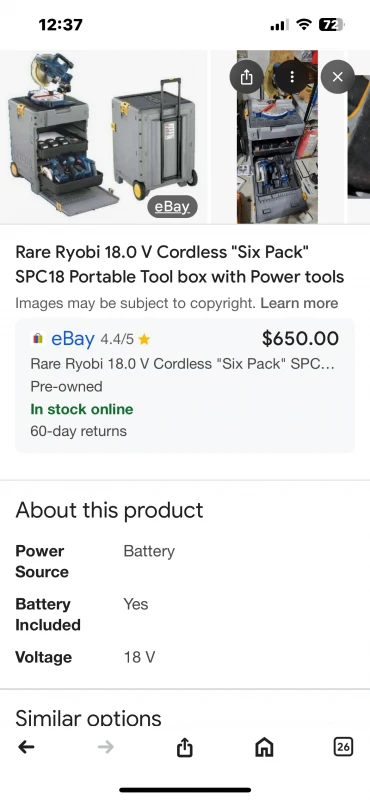Tap the In stock online label
The image size is (370, 800).
82,409
